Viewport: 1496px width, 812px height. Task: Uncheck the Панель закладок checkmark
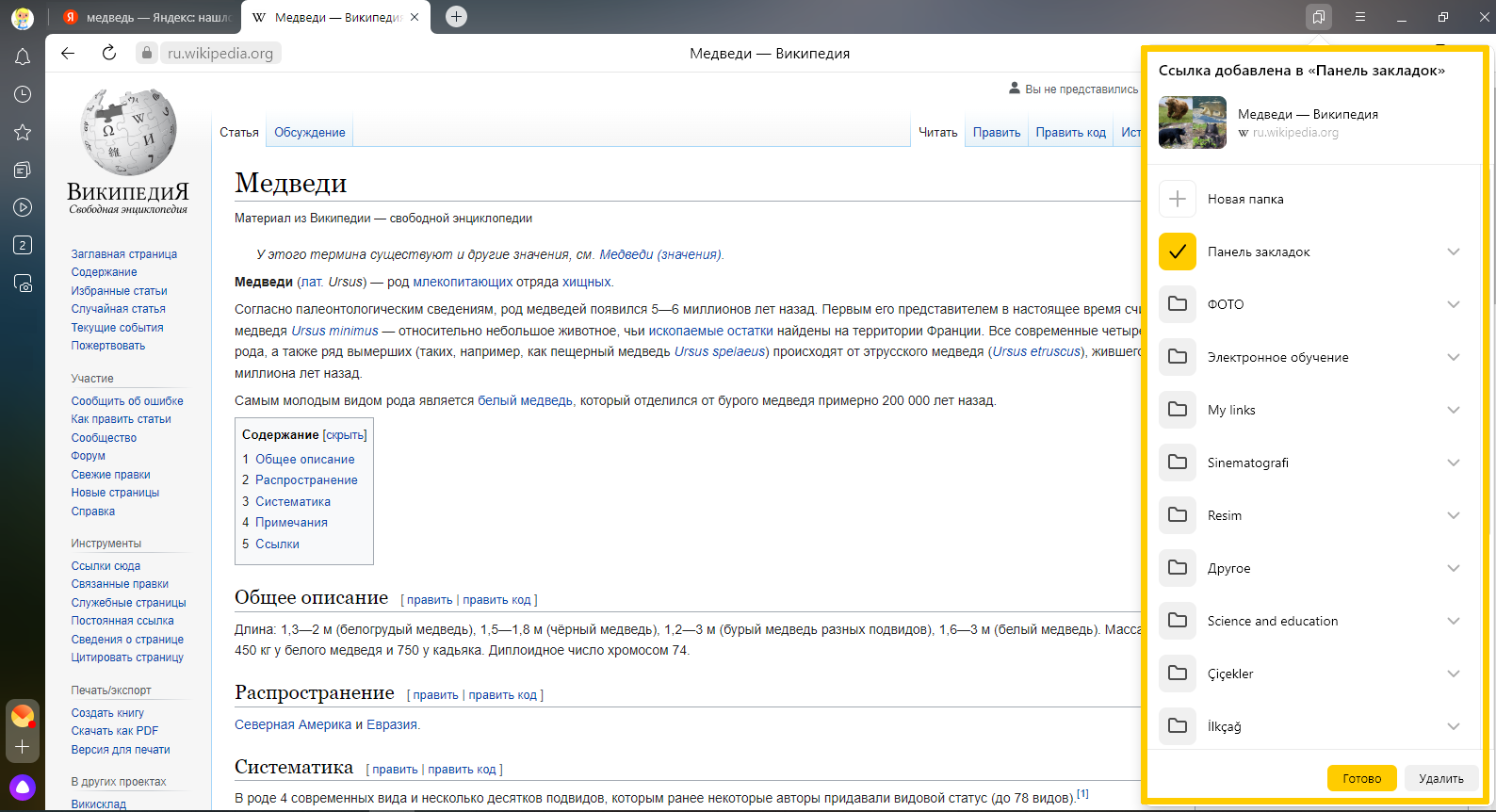tap(1178, 252)
